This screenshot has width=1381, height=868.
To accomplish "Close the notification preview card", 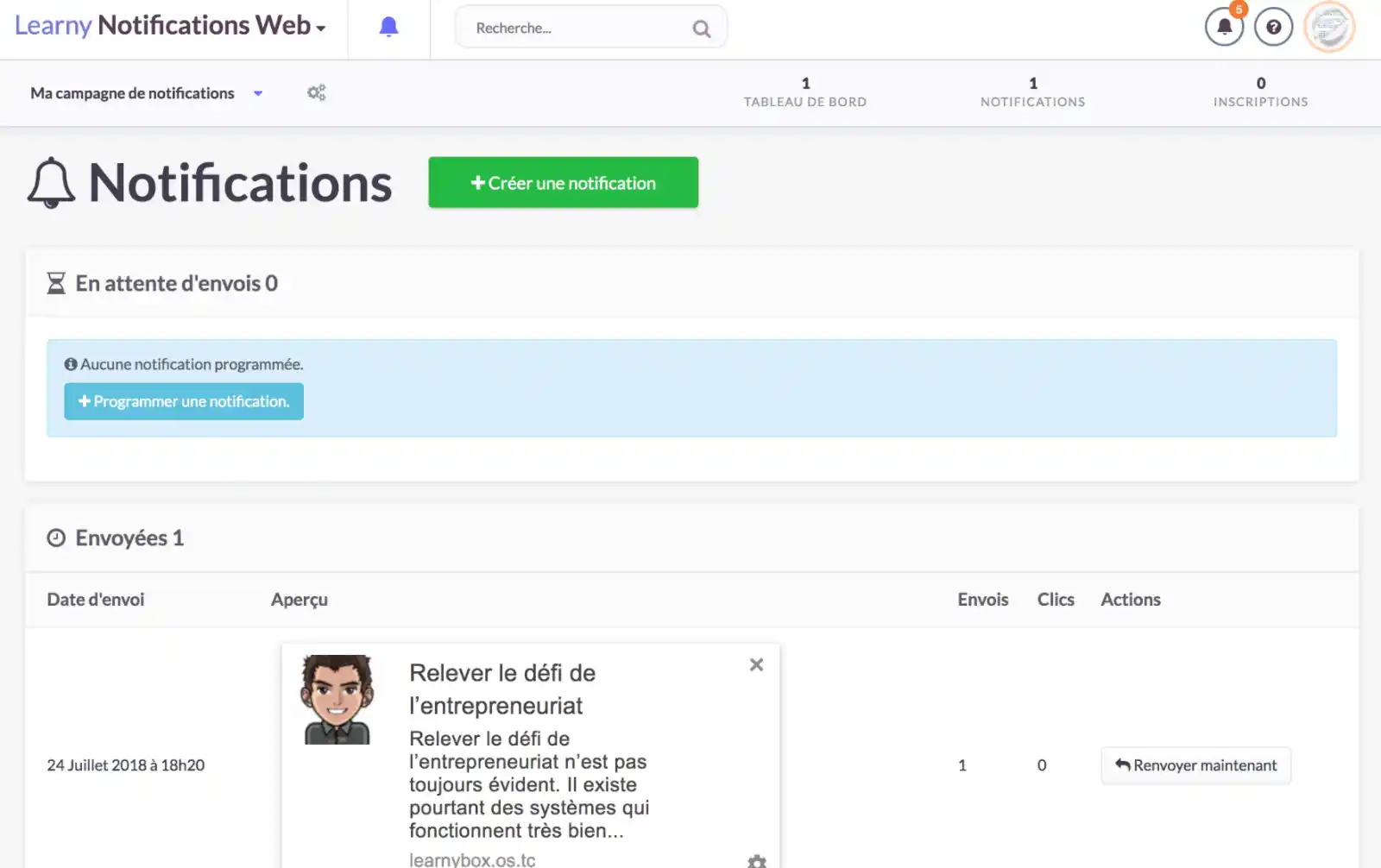I will [756, 664].
